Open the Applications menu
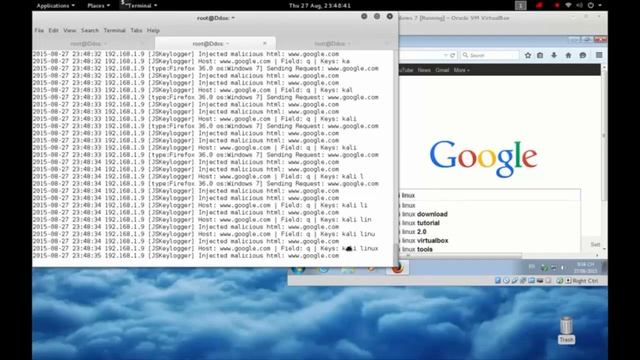Image resolution: width=640 pixels, height=360 pixels. pyautogui.click(x=55, y=6)
